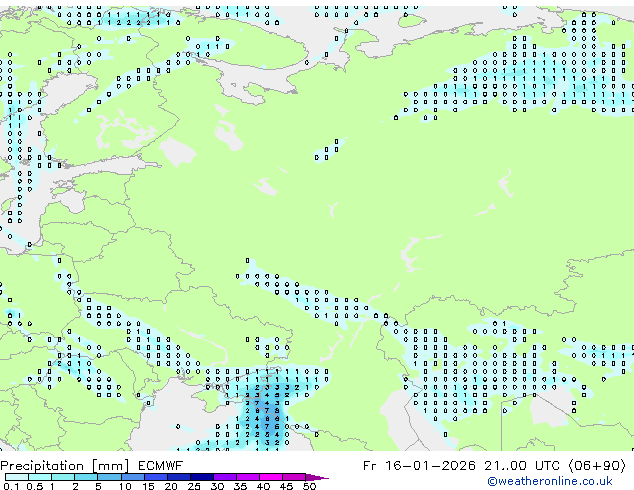Click the 45–50 mm legend color box
Viewport: 634px width, 490px height.
tap(294, 477)
